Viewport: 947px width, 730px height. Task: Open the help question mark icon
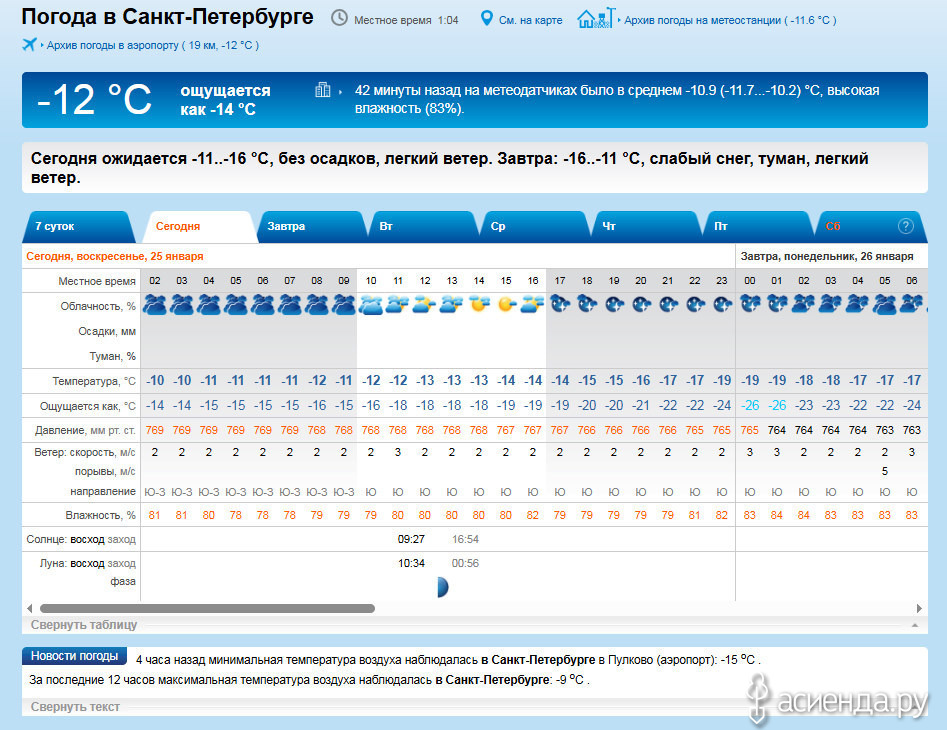pyautogui.click(x=906, y=226)
